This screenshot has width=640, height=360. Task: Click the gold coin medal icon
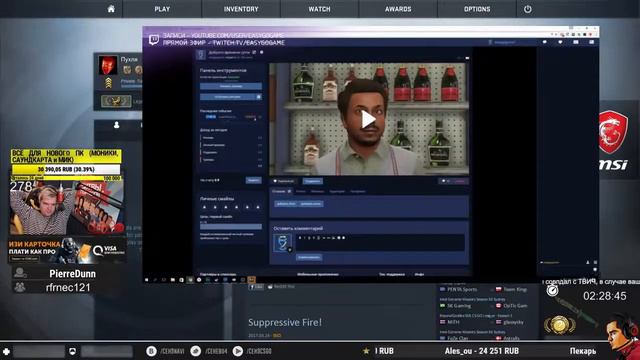coord(560,325)
